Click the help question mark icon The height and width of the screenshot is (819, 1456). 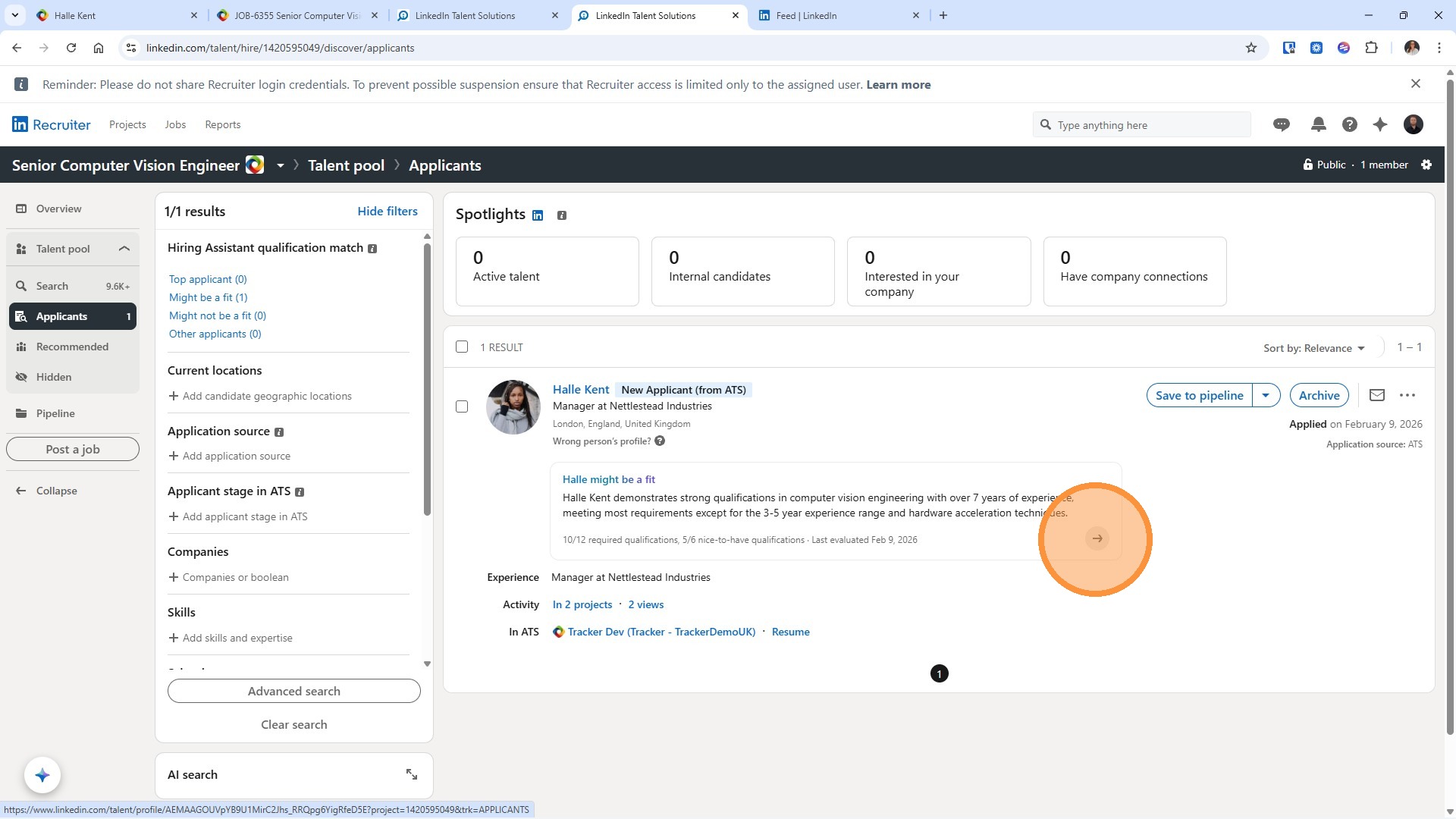click(1349, 125)
